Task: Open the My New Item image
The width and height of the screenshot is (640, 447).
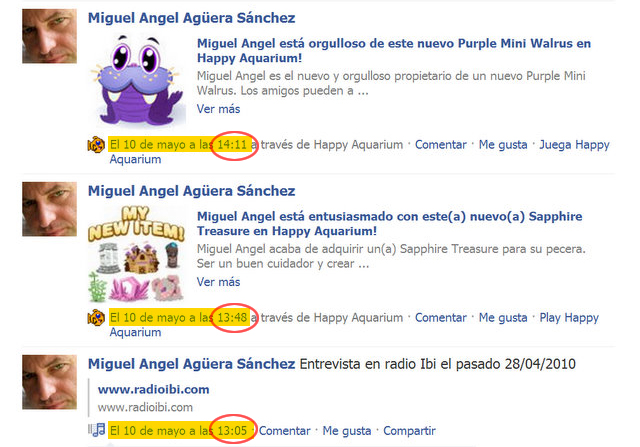Action: point(137,254)
